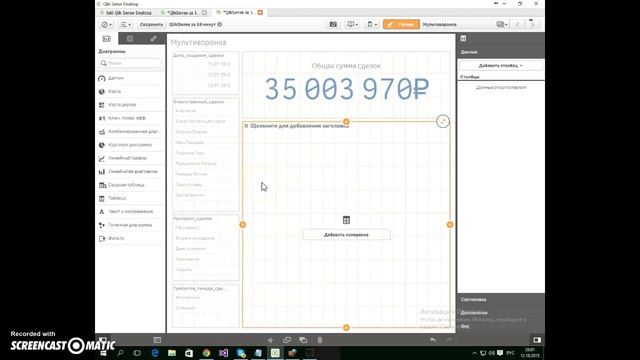Click the bottom orange resize handle
The height and width of the screenshot is (360, 640).
[346, 327]
